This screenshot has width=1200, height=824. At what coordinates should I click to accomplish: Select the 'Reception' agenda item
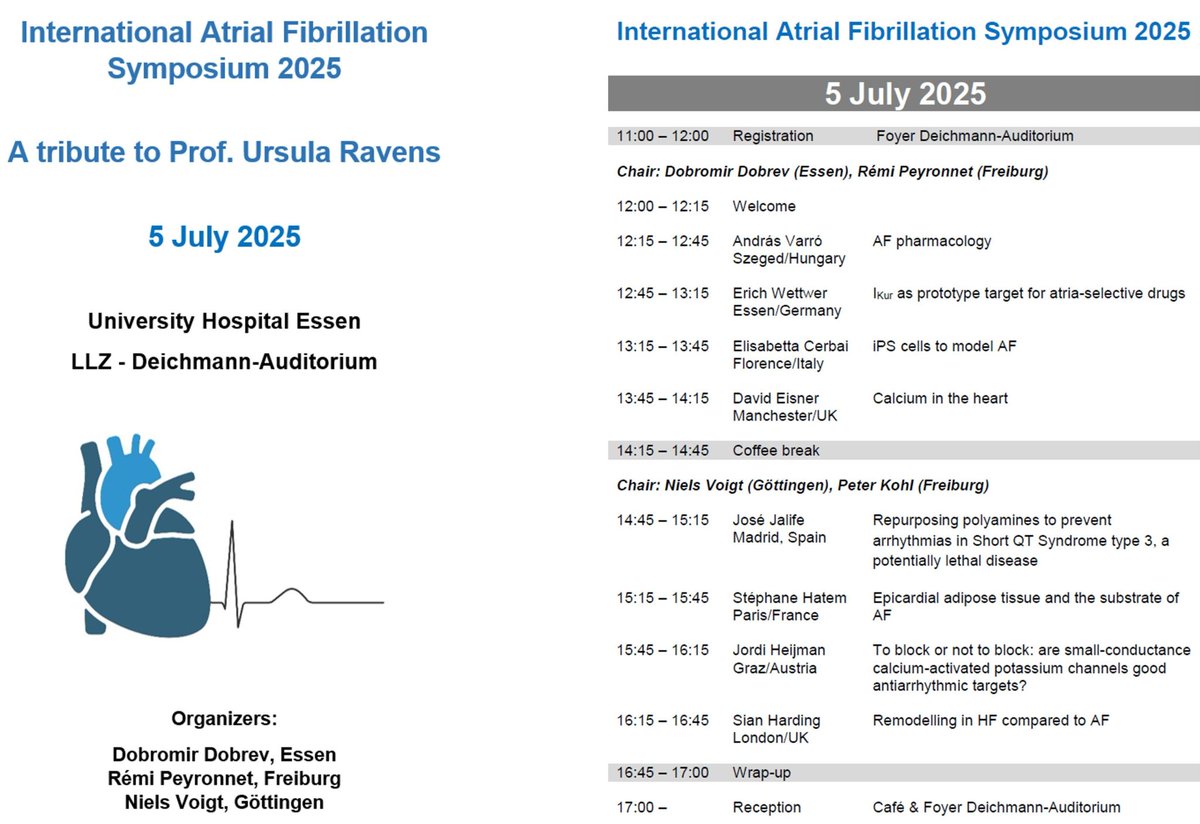[767, 807]
